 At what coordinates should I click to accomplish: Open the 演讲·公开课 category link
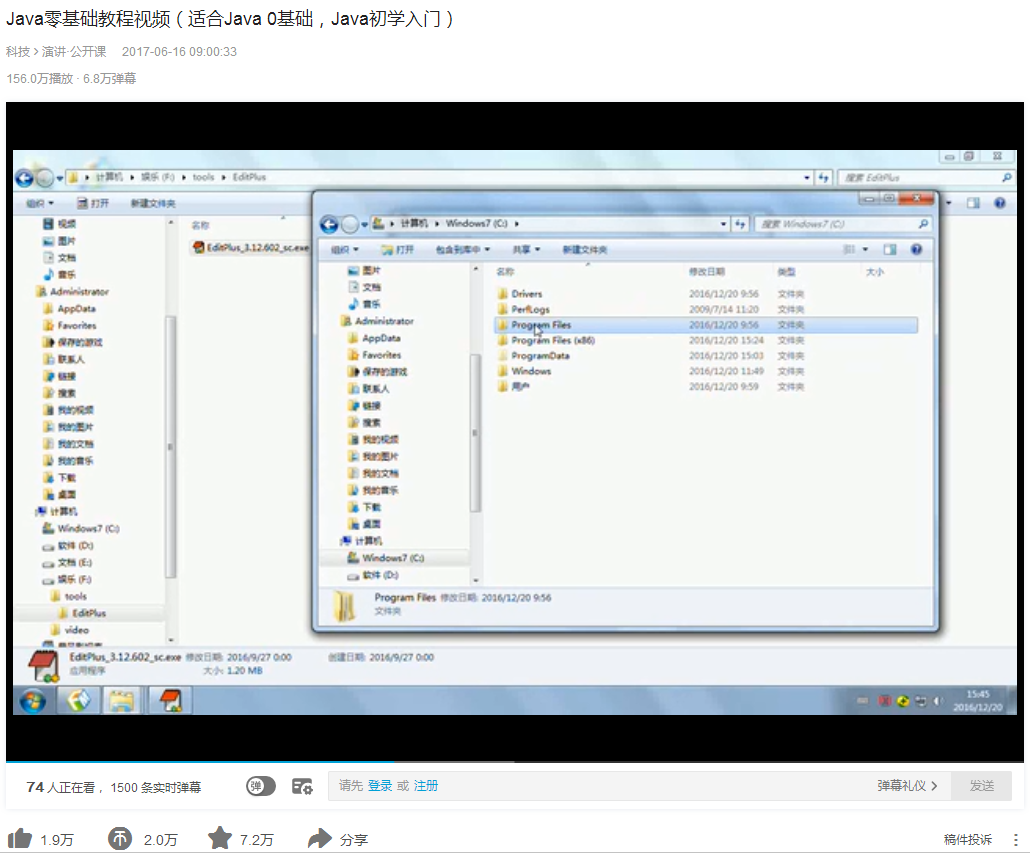(74, 51)
